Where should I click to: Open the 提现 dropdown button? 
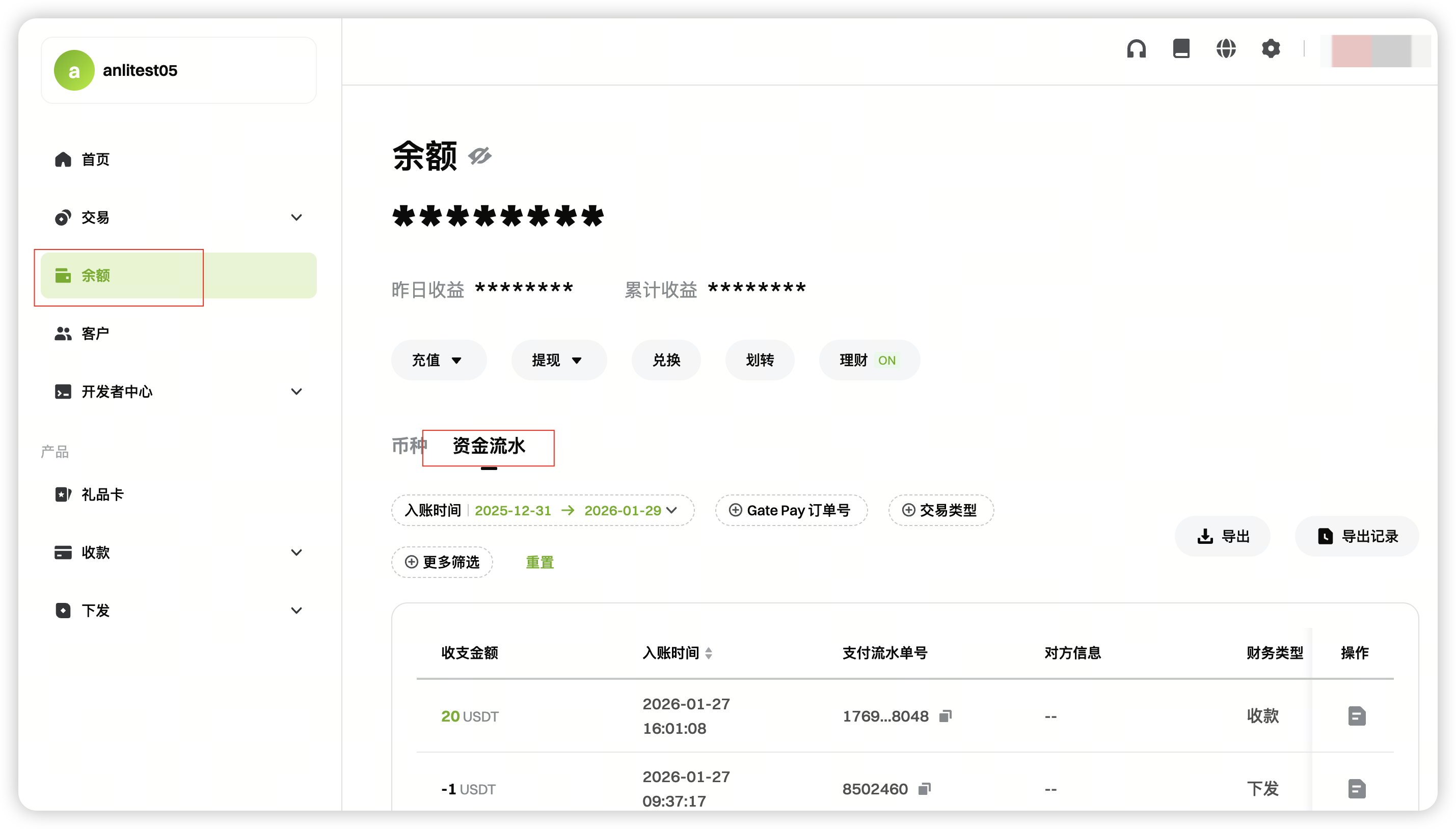558,360
